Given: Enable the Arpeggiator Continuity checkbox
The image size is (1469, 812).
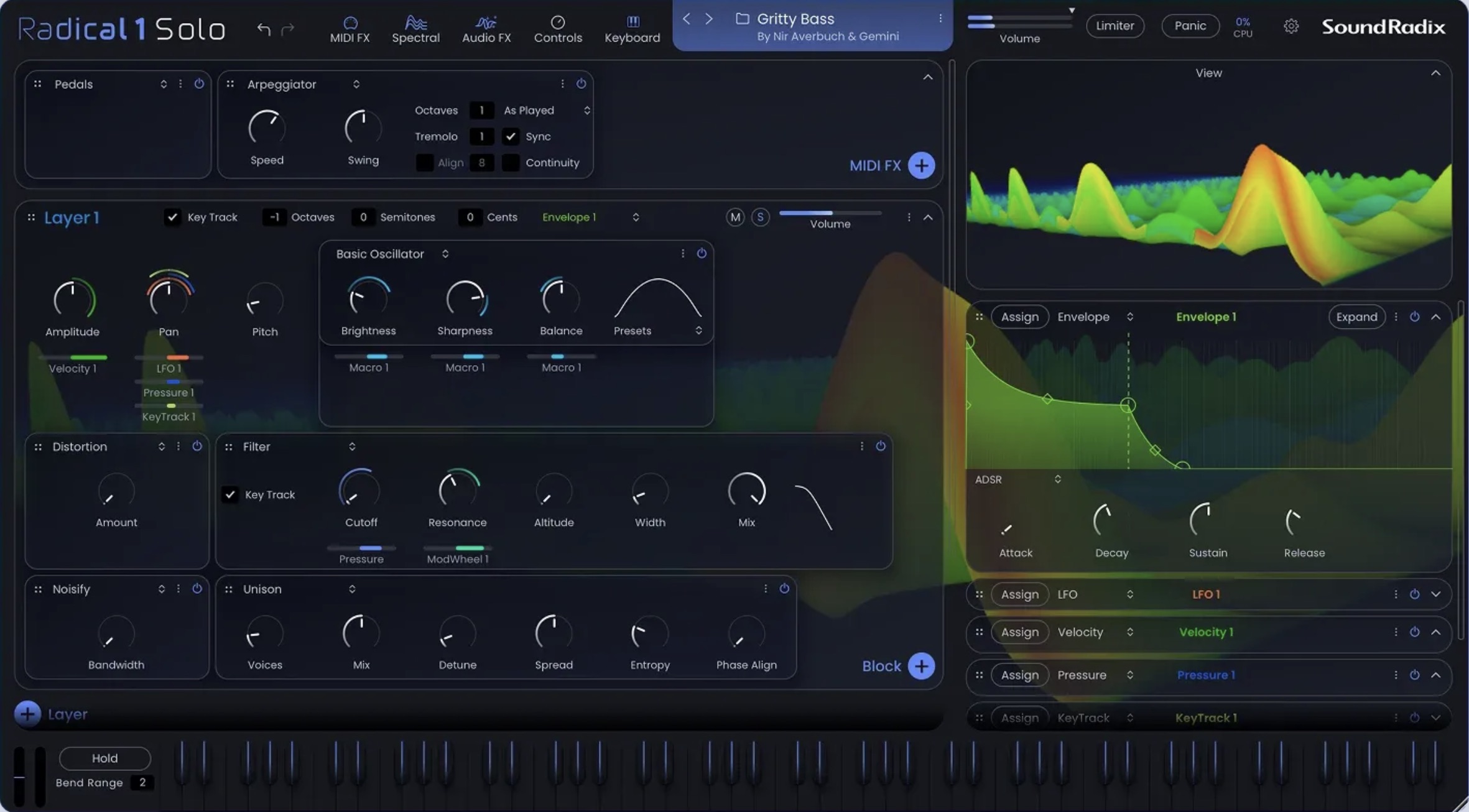Looking at the screenshot, I should (x=511, y=162).
